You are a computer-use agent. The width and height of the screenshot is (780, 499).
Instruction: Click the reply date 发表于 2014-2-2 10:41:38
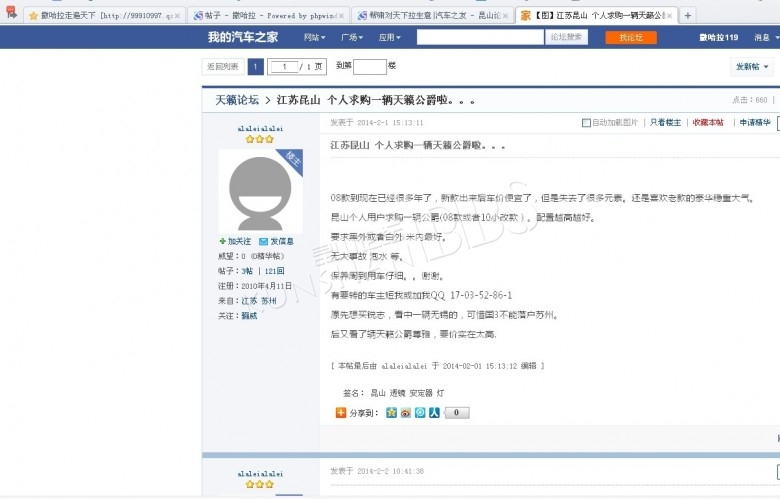pos(377,471)
